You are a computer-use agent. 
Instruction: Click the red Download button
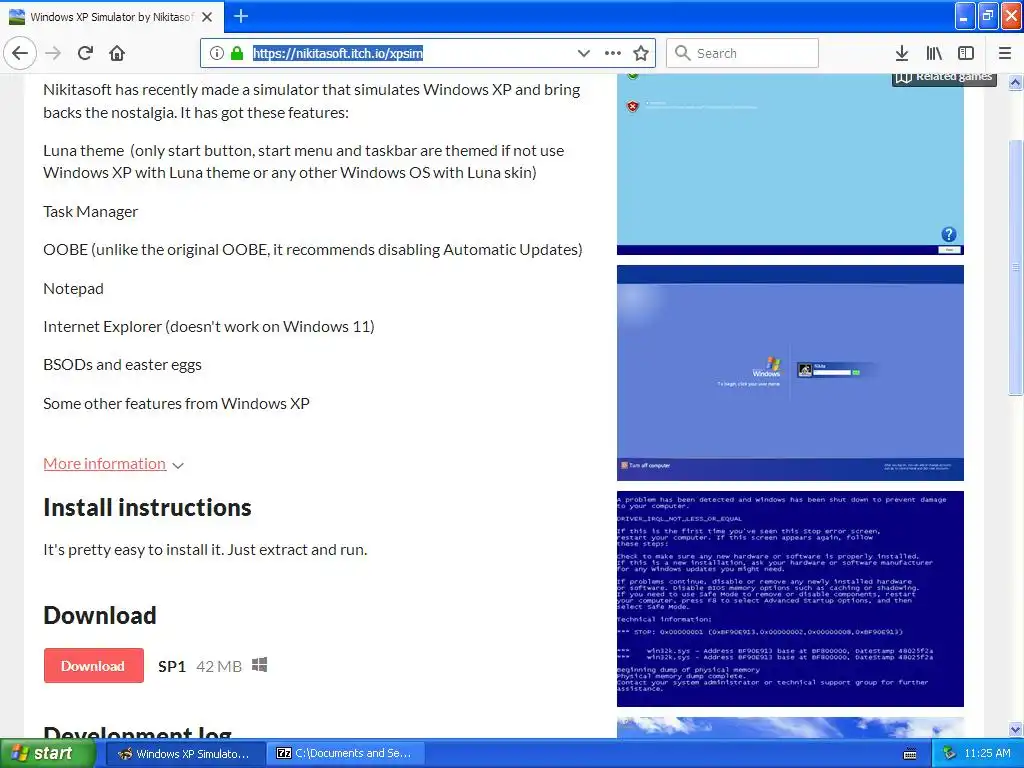(93, 665)
